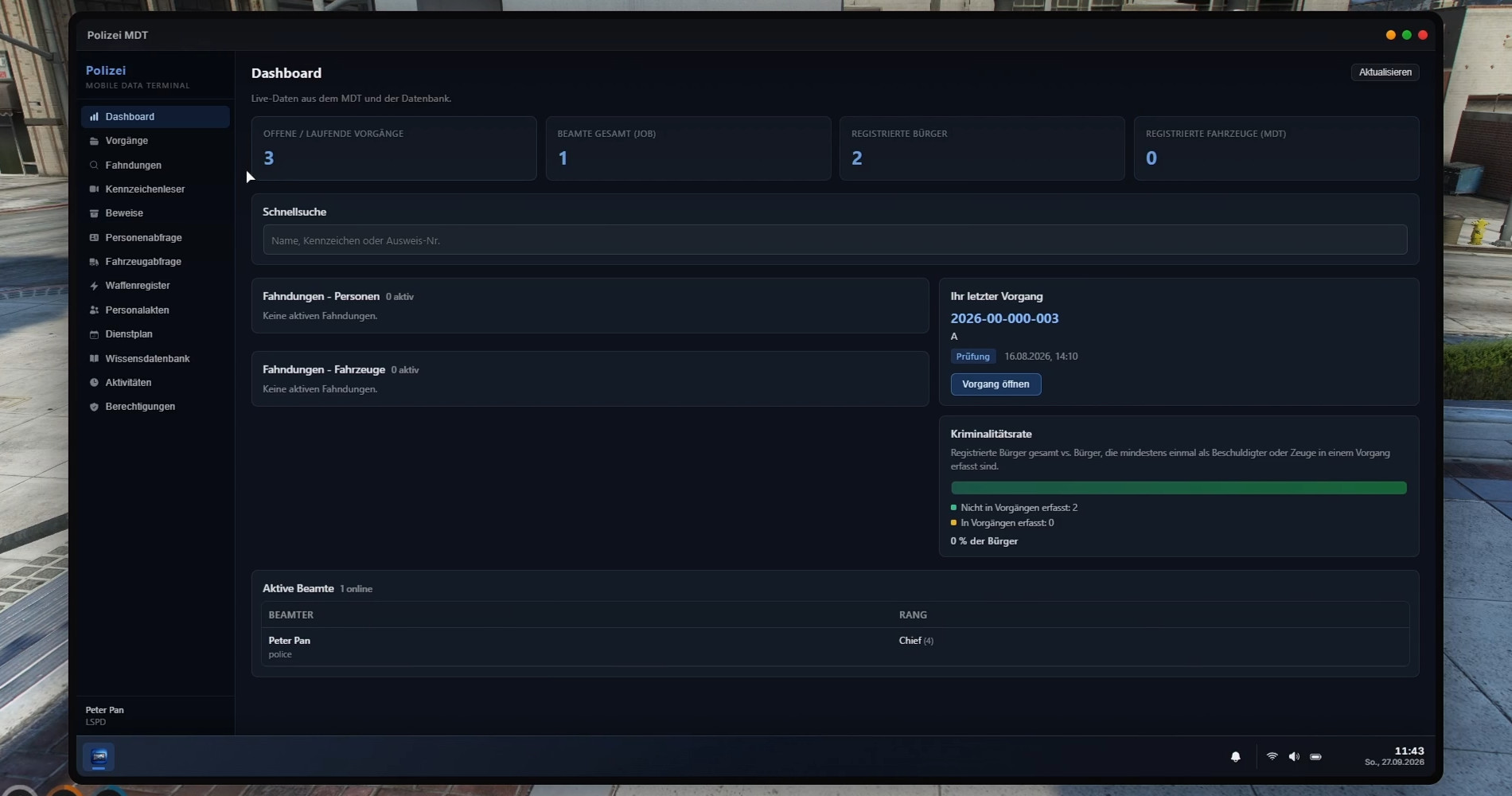
Task: Click the green Kriminalitätsrate progress bar
Action: 1179,488
